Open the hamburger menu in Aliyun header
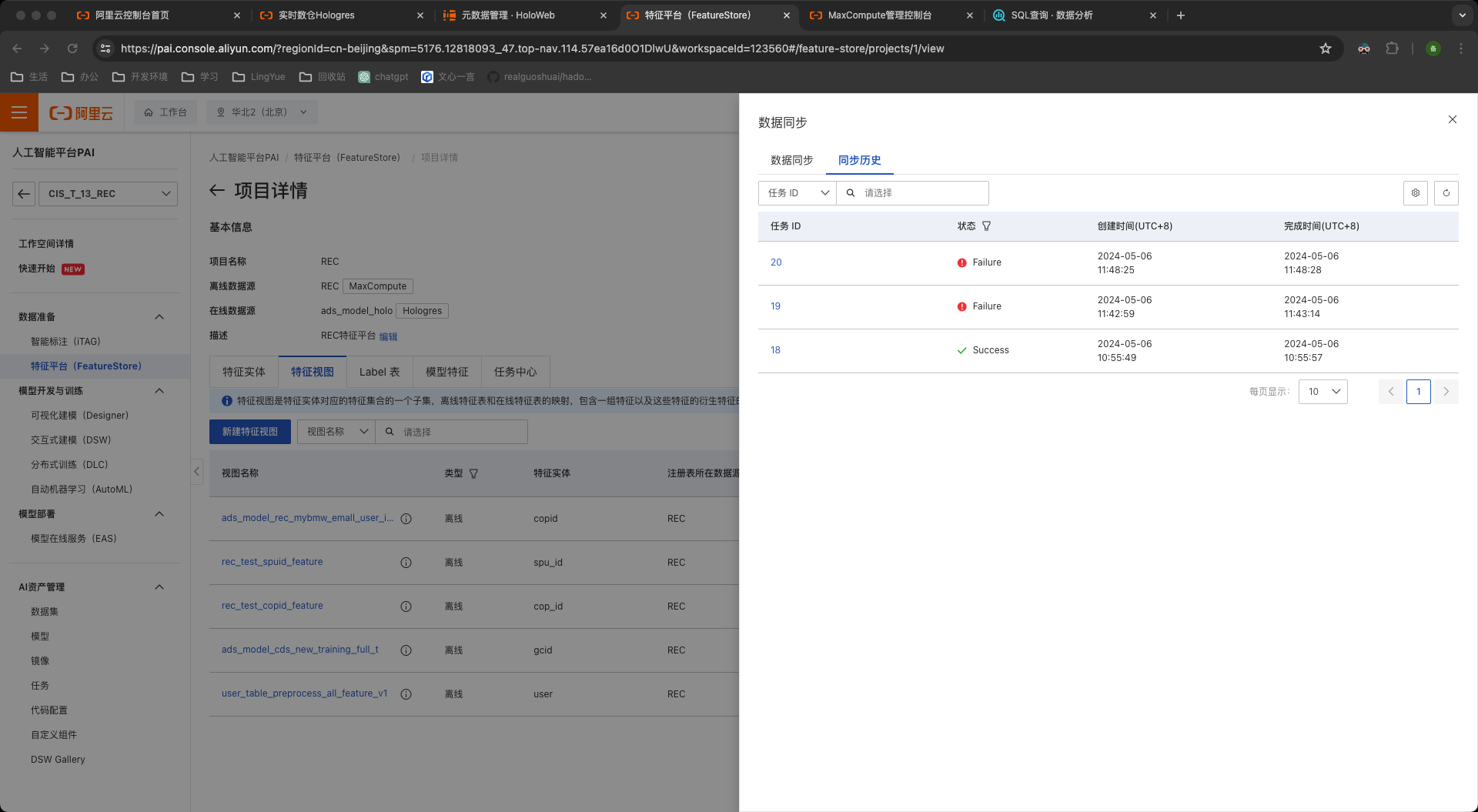This screenshot has width=1478, height=812. pos(19,112)
